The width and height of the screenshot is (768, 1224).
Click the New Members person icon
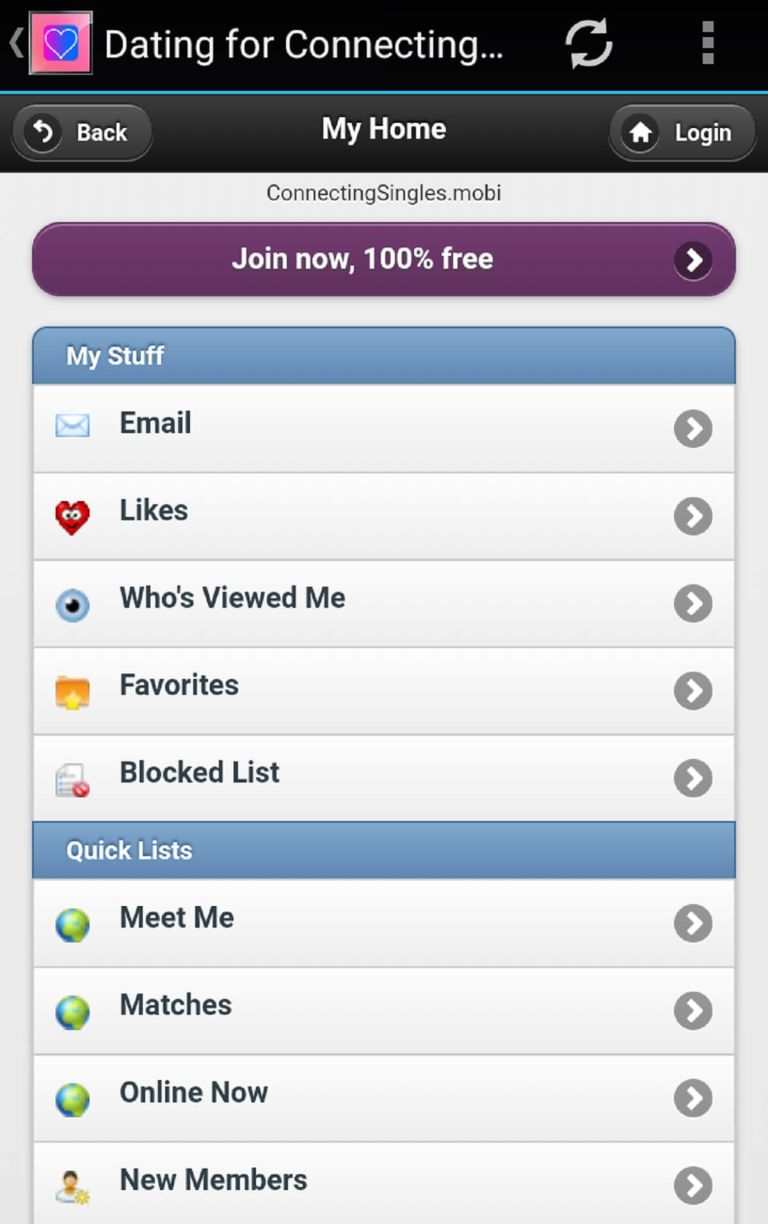(x=72, y=1186)
